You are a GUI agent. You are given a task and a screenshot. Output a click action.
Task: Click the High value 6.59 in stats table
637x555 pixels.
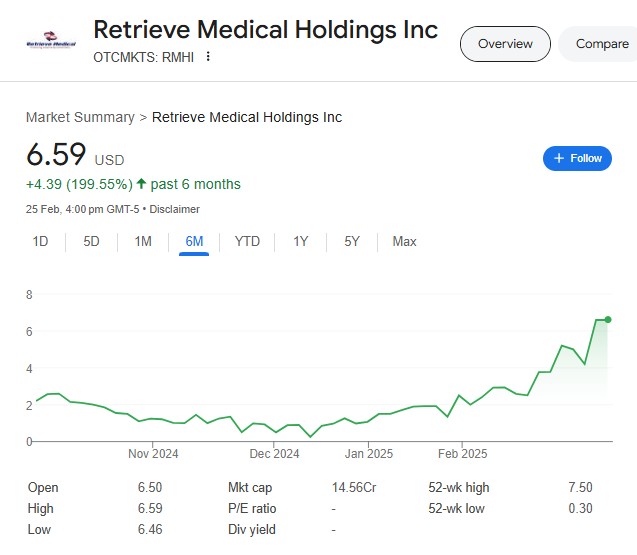pos(150,509)
